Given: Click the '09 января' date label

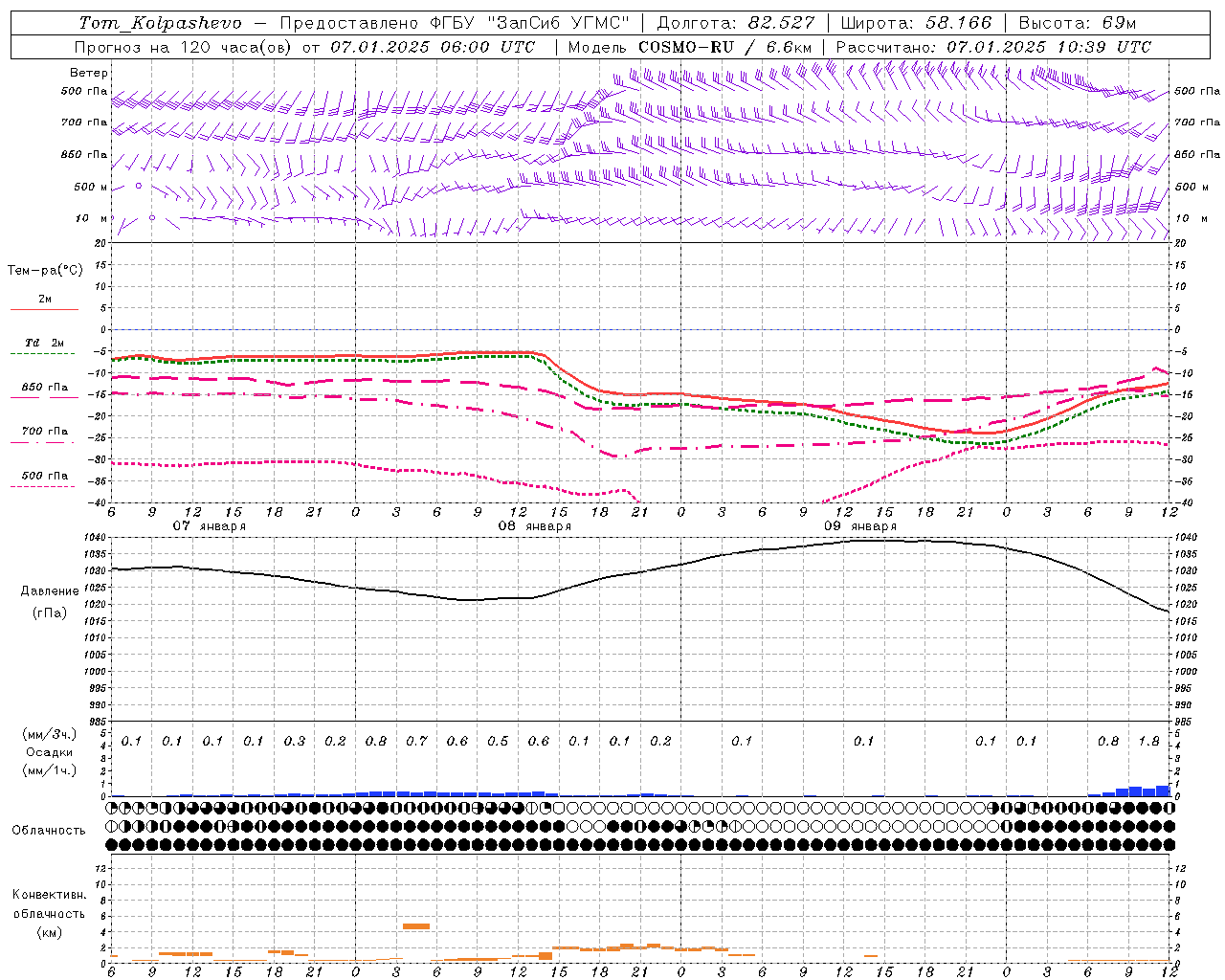Looking at the screenshot, I should coord(859,526).
